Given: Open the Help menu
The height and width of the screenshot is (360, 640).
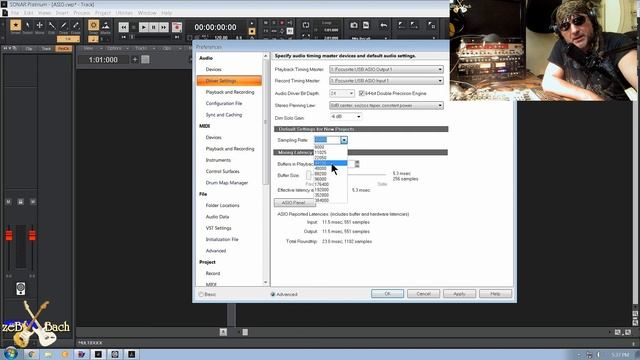Looking at the screenshot, I should click(167, 13).
